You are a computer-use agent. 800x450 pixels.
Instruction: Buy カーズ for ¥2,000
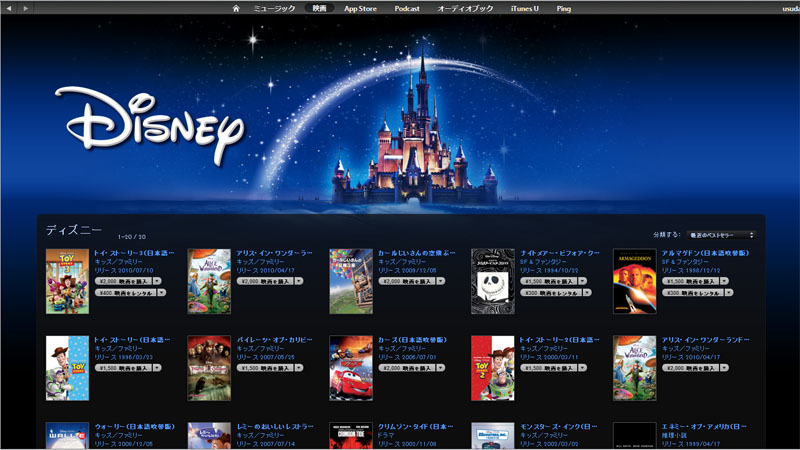(407, 368)
